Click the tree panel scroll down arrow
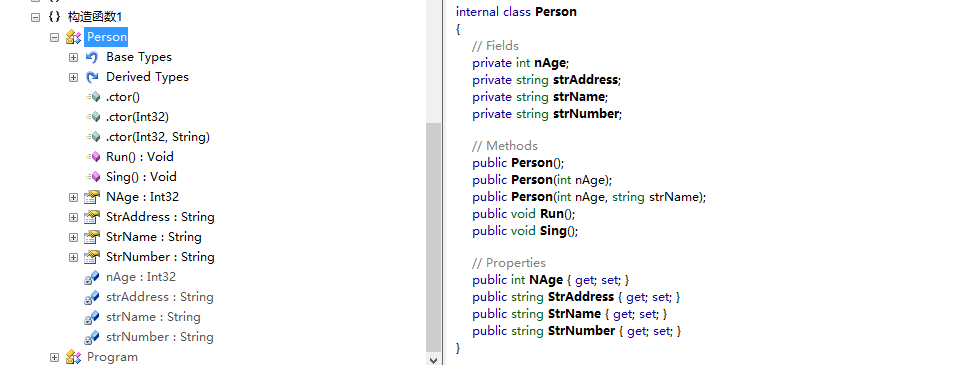979x365 pixels. (433, 359)
